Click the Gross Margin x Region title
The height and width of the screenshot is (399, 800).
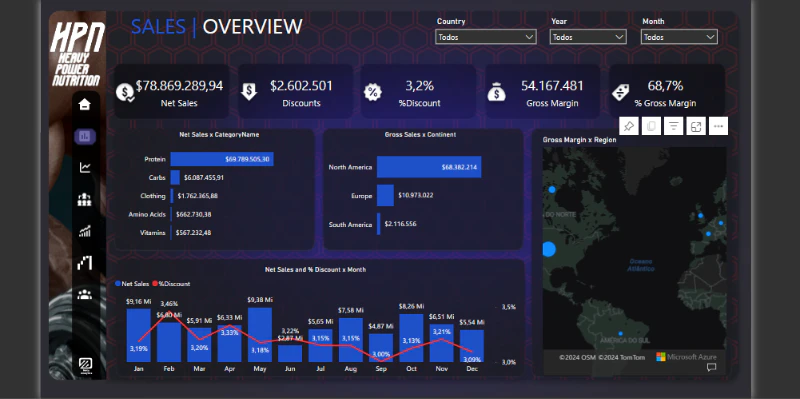pos(580,140)
